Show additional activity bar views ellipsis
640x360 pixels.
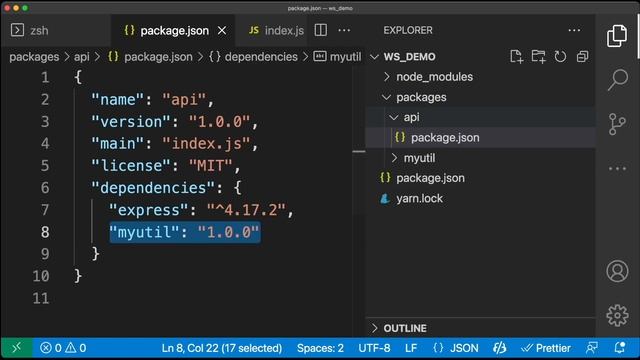click(x=617, y=169)
